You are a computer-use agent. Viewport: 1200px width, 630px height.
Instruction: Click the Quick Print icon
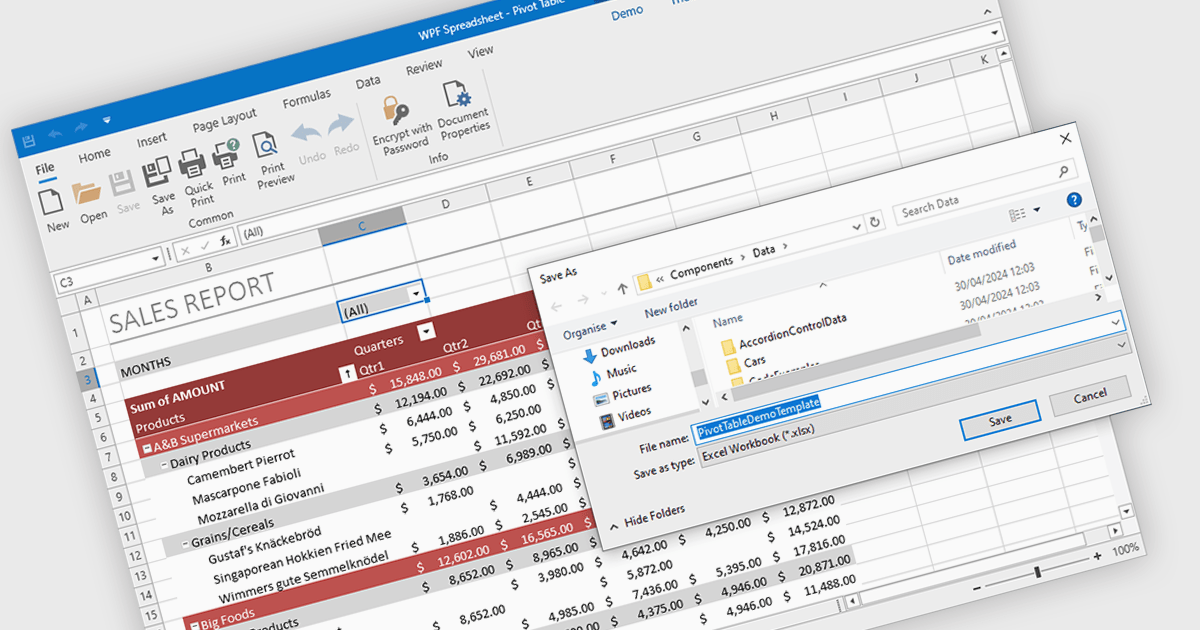[193, 163]
